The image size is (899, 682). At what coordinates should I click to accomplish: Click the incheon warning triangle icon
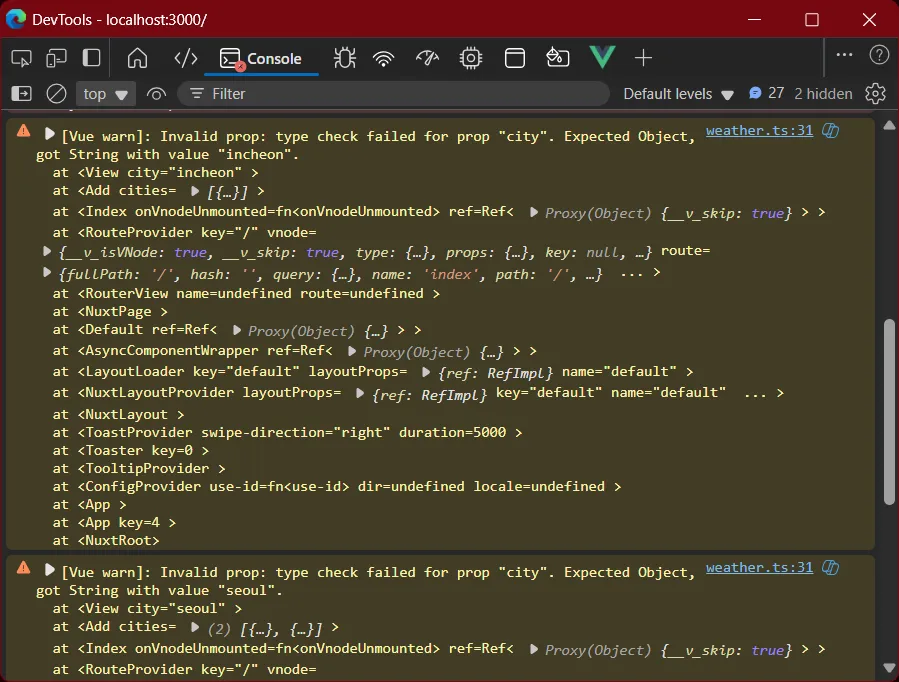24,131
